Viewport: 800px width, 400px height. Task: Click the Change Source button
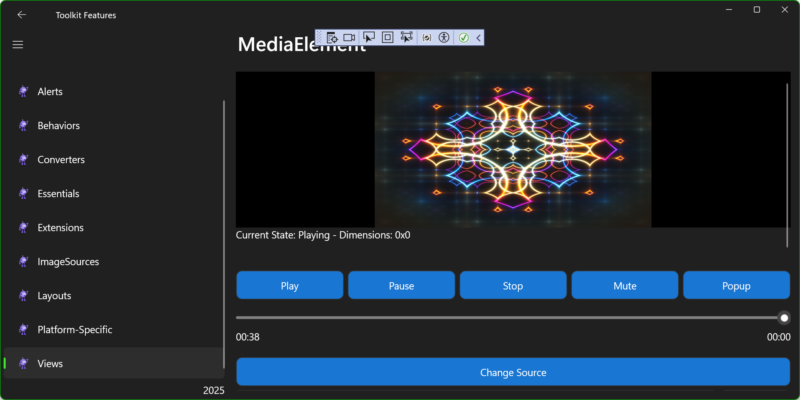[513, 372]
